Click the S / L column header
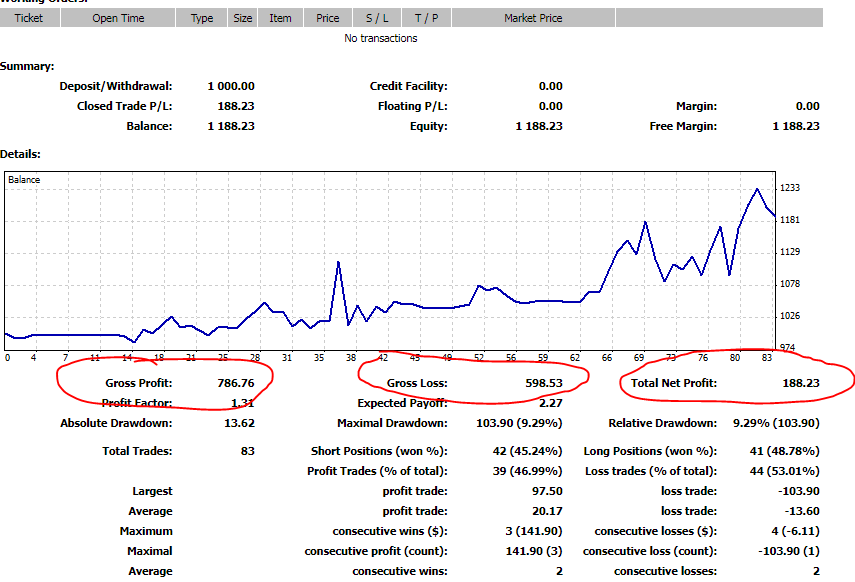Screen dimensions: 855x582 tap(377, 18)
